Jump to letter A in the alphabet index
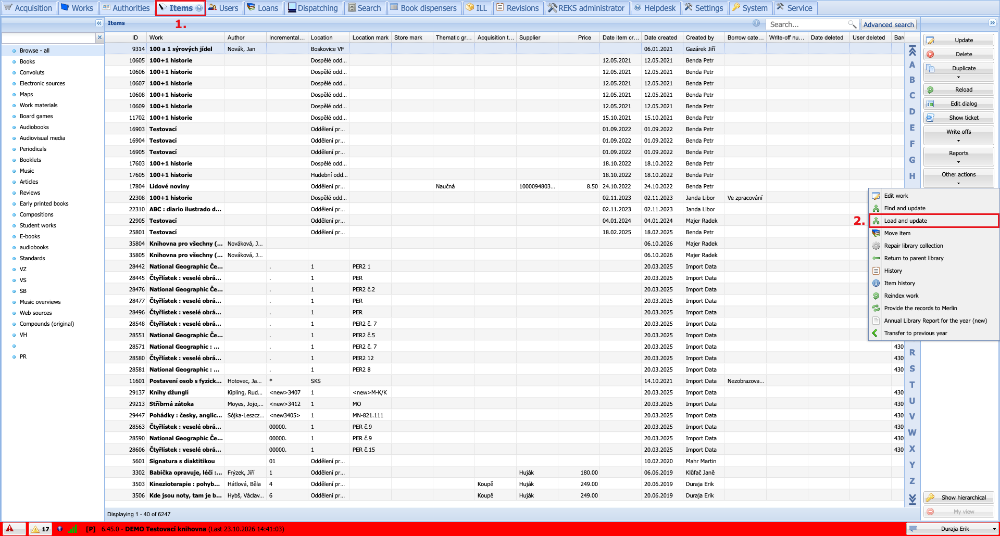Image resolution: width=1000 pixels, height=536 pixels. click(x=912, y=64)
